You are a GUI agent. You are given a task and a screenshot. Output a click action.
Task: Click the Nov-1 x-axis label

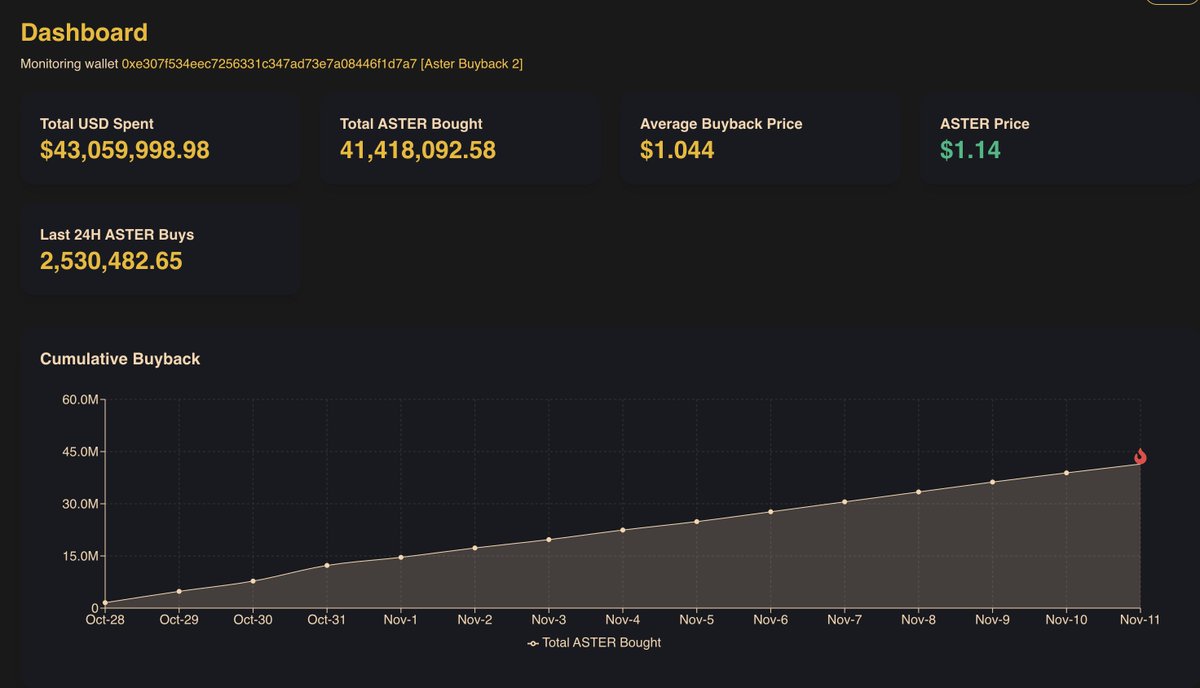coord(401,620)
